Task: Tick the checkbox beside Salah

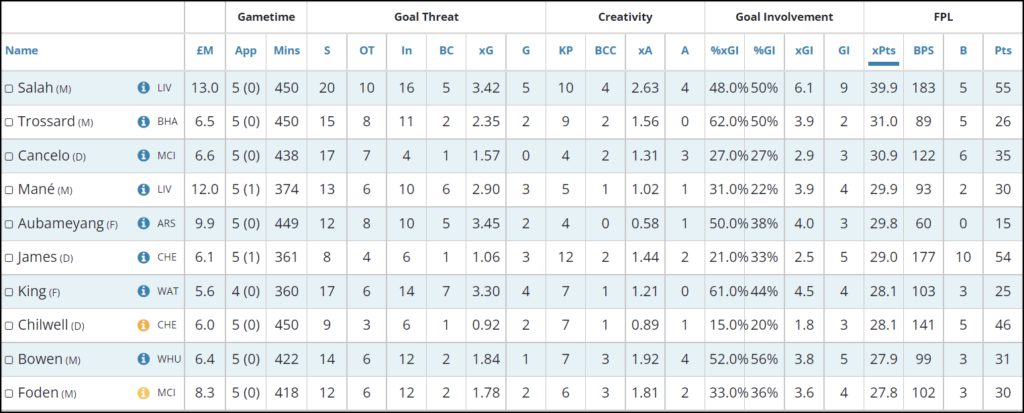Action: [9, 89]
